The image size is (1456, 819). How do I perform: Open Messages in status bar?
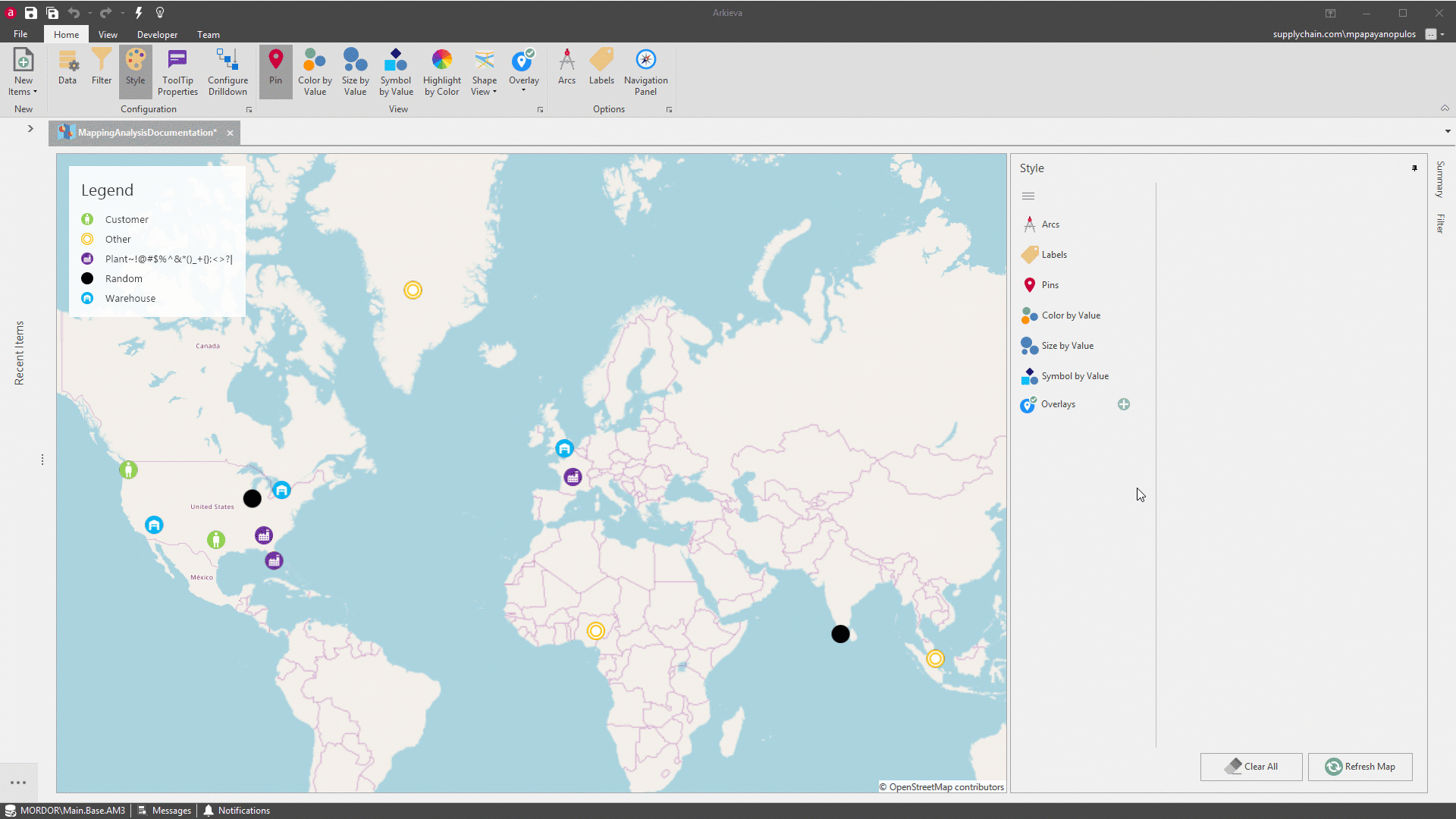pos(165,811)
